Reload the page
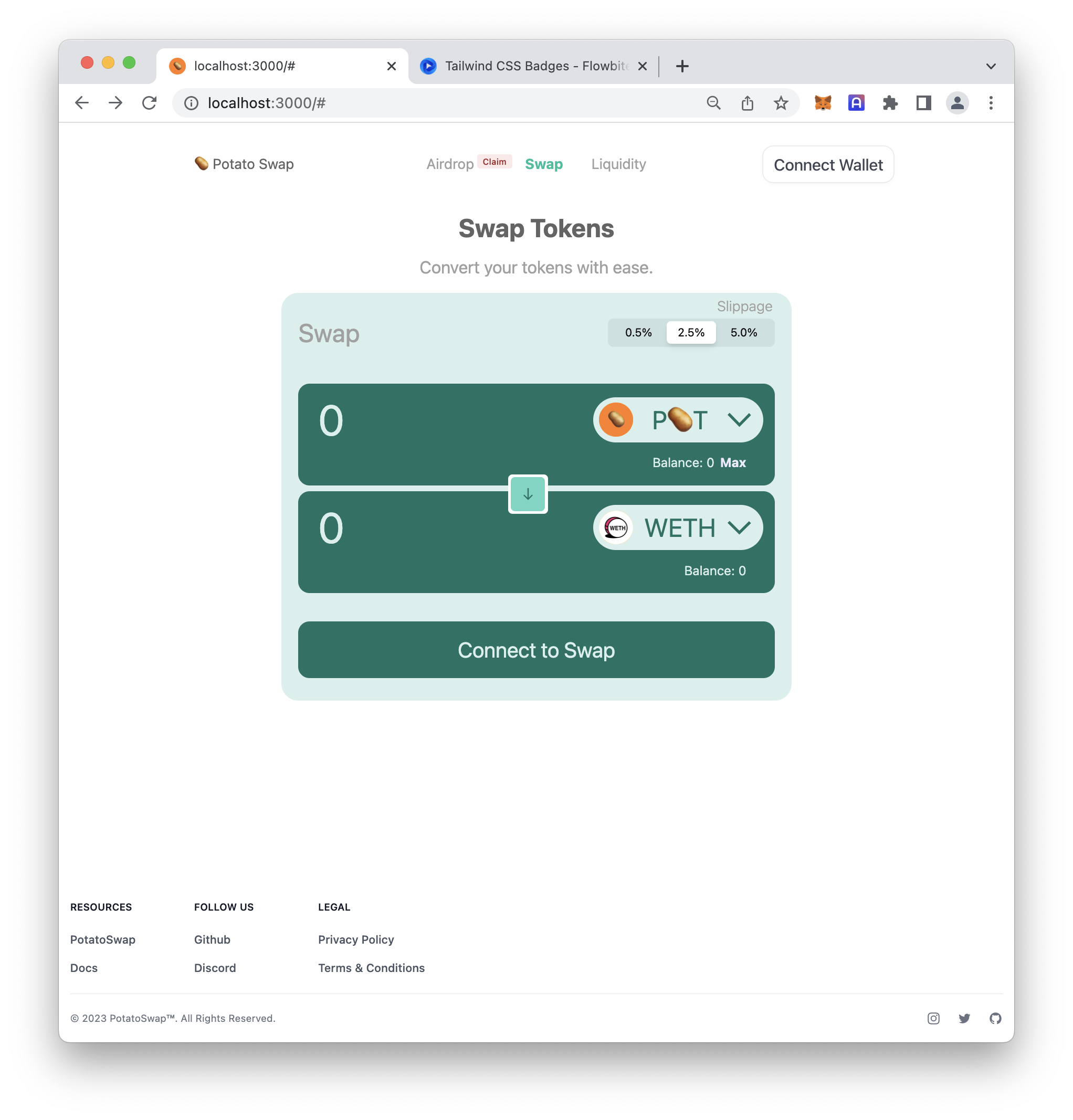The height and width of the screenshot is (1120, 1073). tap(149, 103)
